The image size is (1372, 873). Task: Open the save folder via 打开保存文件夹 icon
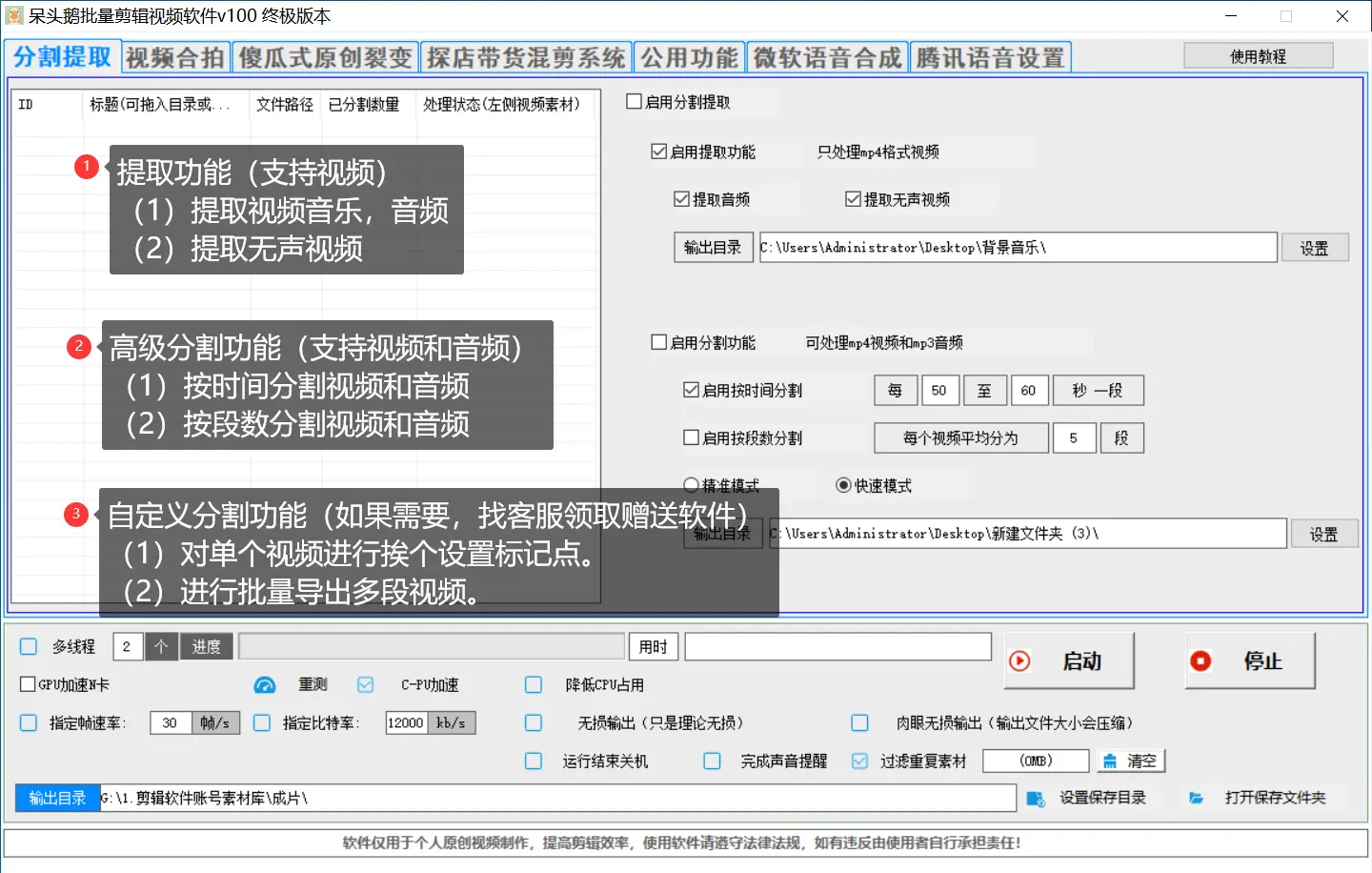point(1196,799)
